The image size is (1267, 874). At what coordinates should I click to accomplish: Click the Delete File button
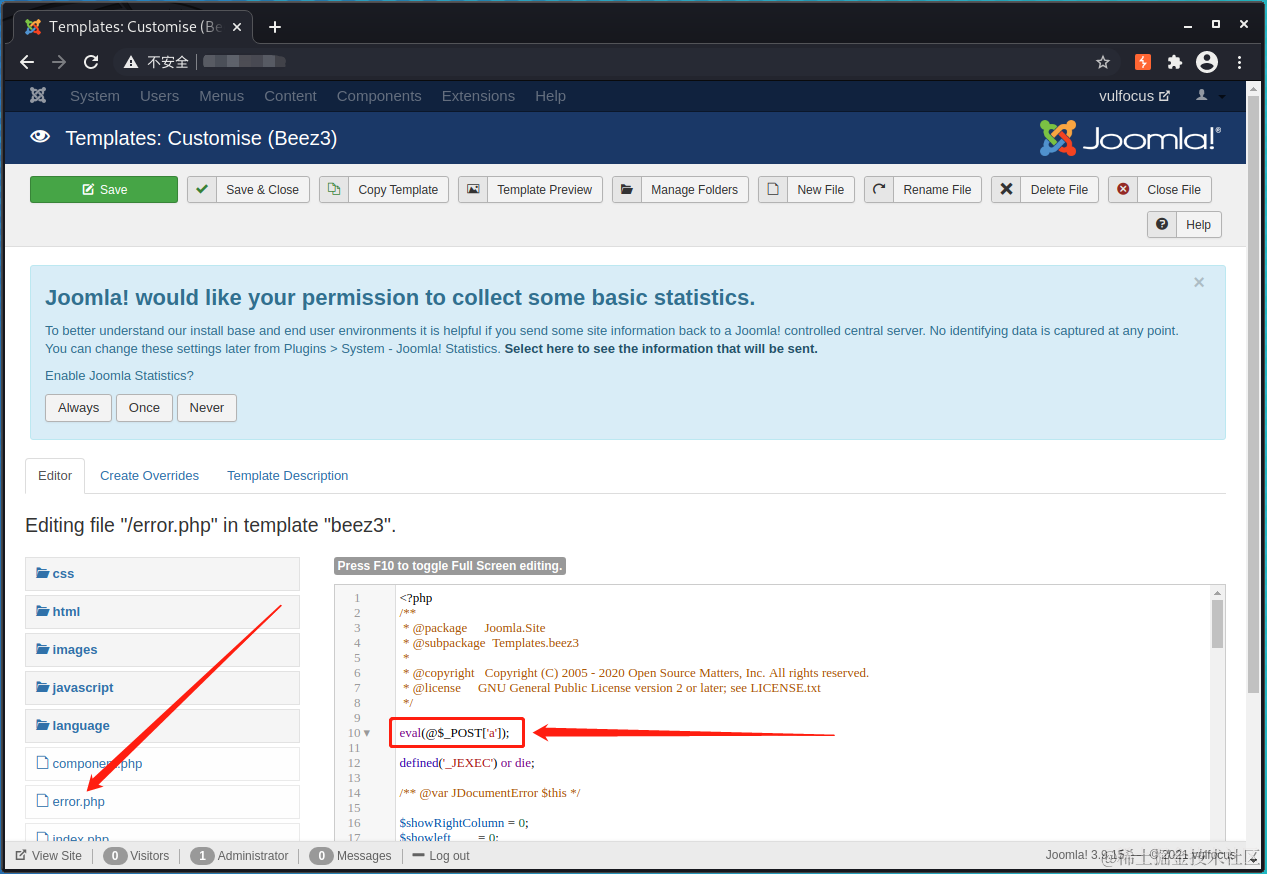(1045, 190)
